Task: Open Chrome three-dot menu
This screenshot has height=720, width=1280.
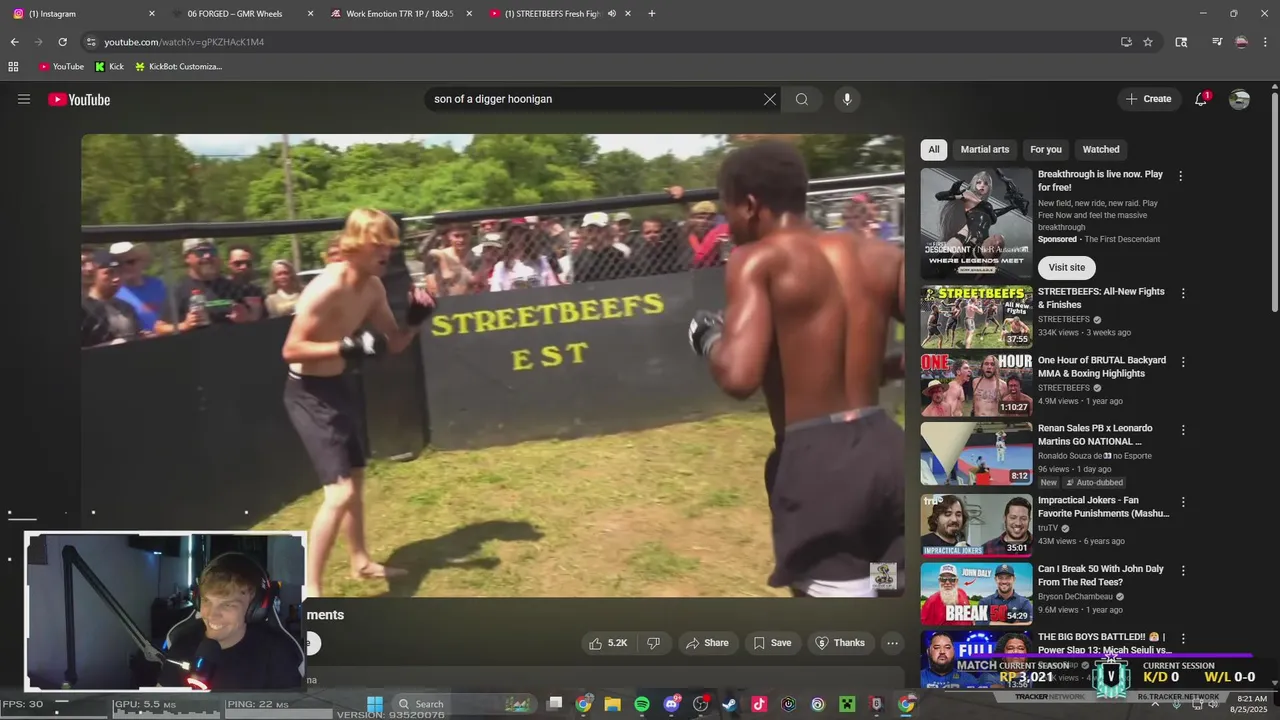Action: pyautogui.click(x=1266, y=42)
